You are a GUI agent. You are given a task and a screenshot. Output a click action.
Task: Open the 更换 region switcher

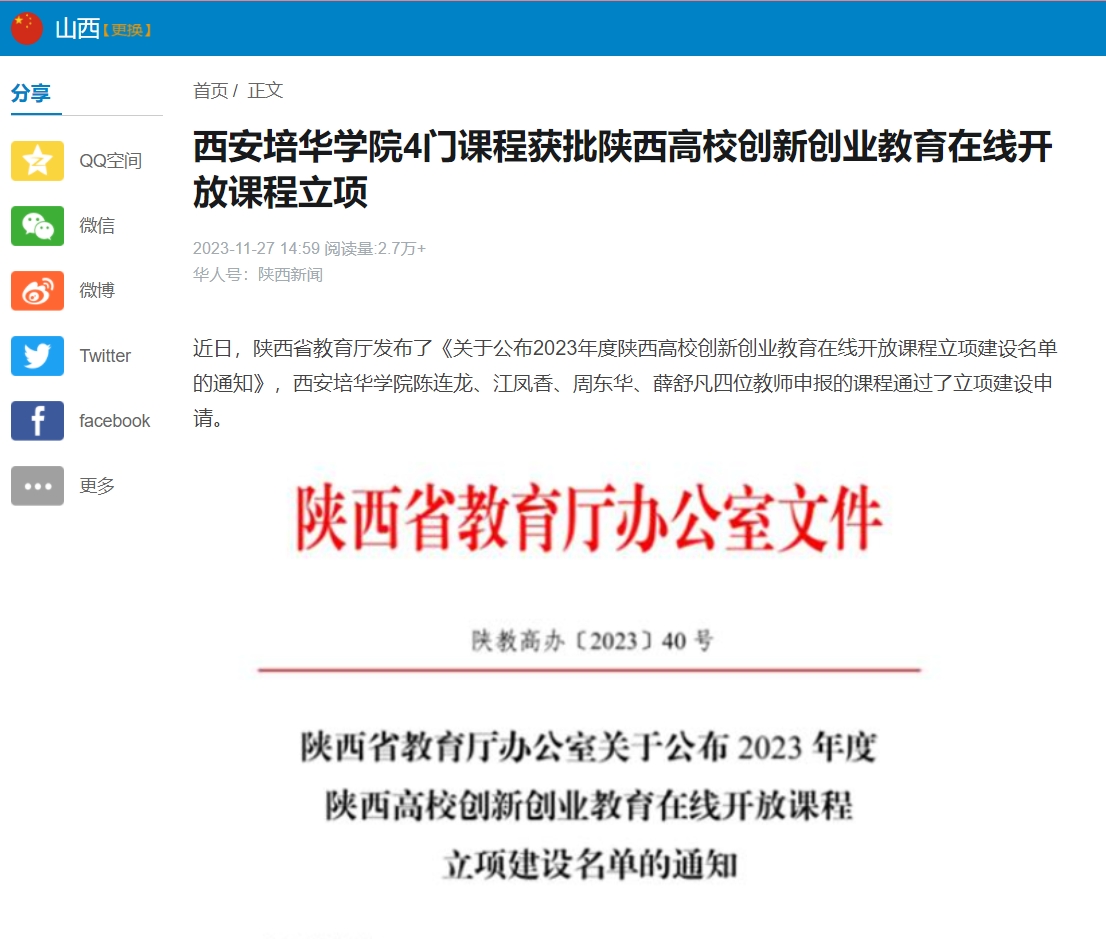[x=127, y=31]
